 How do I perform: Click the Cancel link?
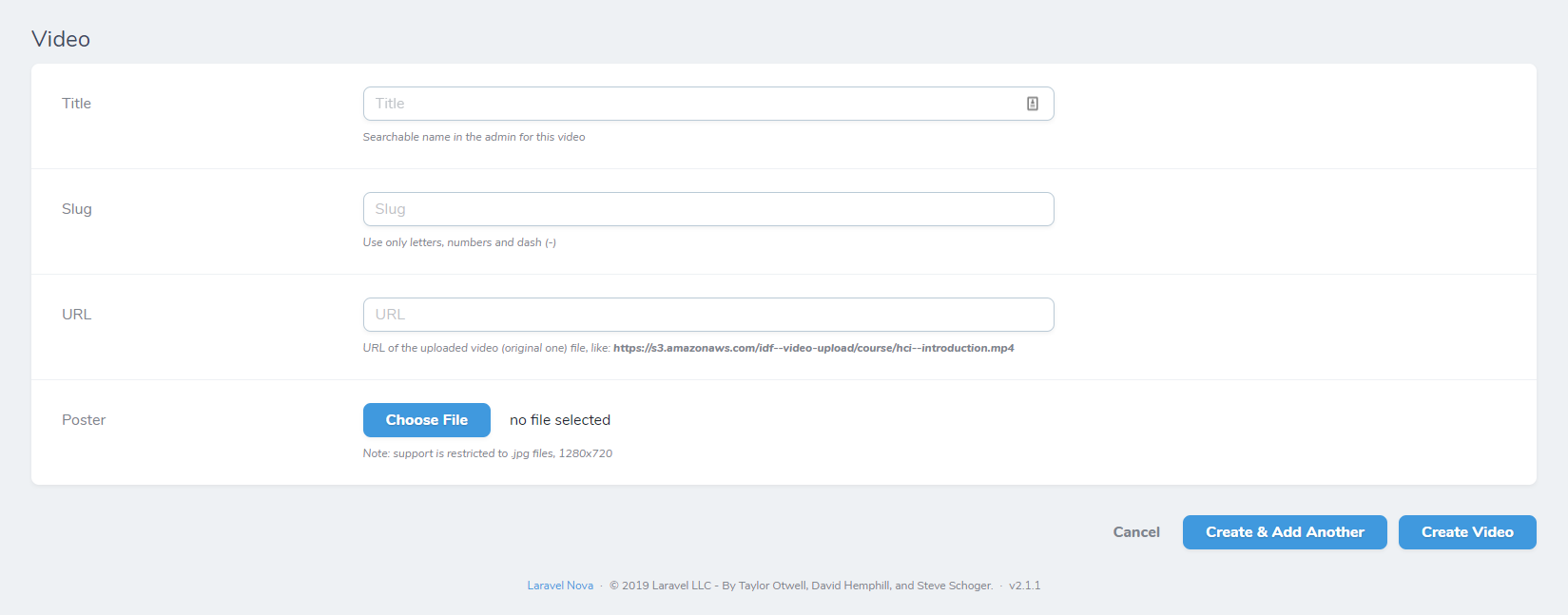[x=1136, y=532]
